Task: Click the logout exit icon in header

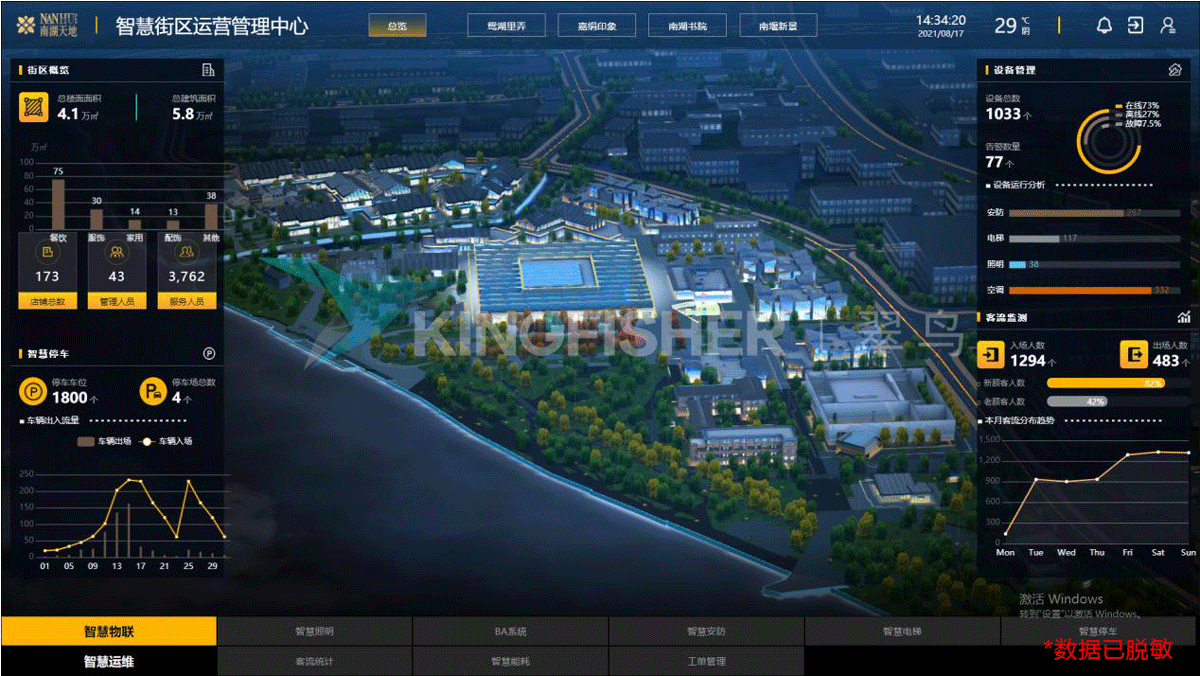Action: coord(1136,26)
